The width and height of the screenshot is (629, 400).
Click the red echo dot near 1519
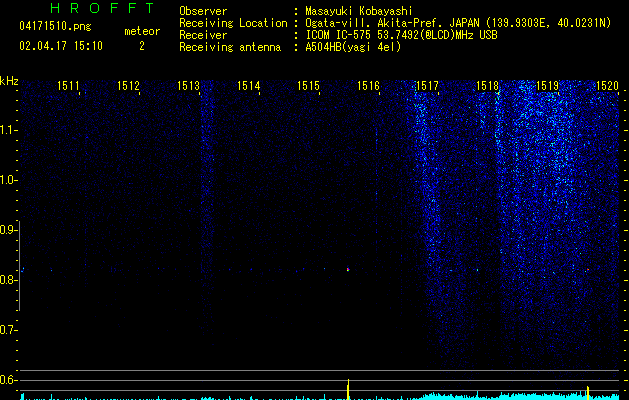[588, 270]
